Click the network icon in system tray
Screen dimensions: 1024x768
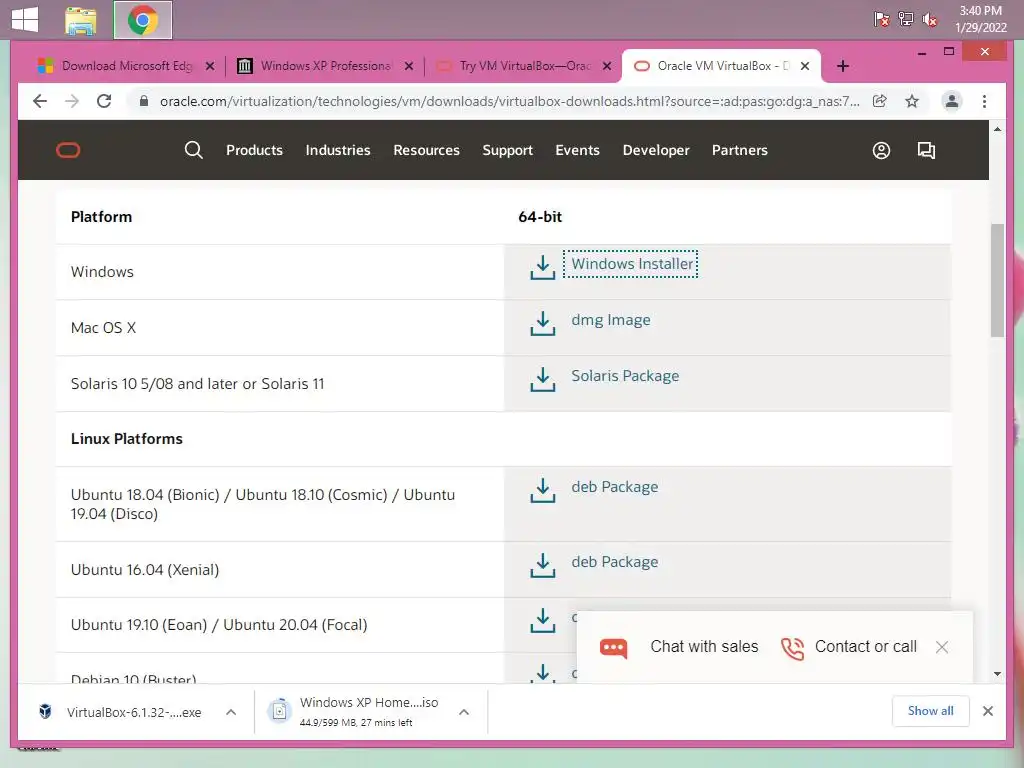pos(906,20)
